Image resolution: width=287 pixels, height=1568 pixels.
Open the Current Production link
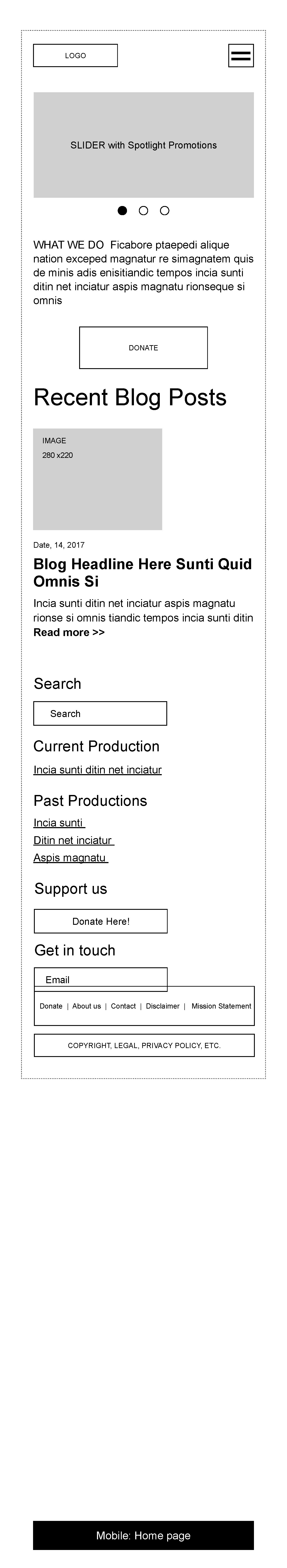tap(97, 770)
